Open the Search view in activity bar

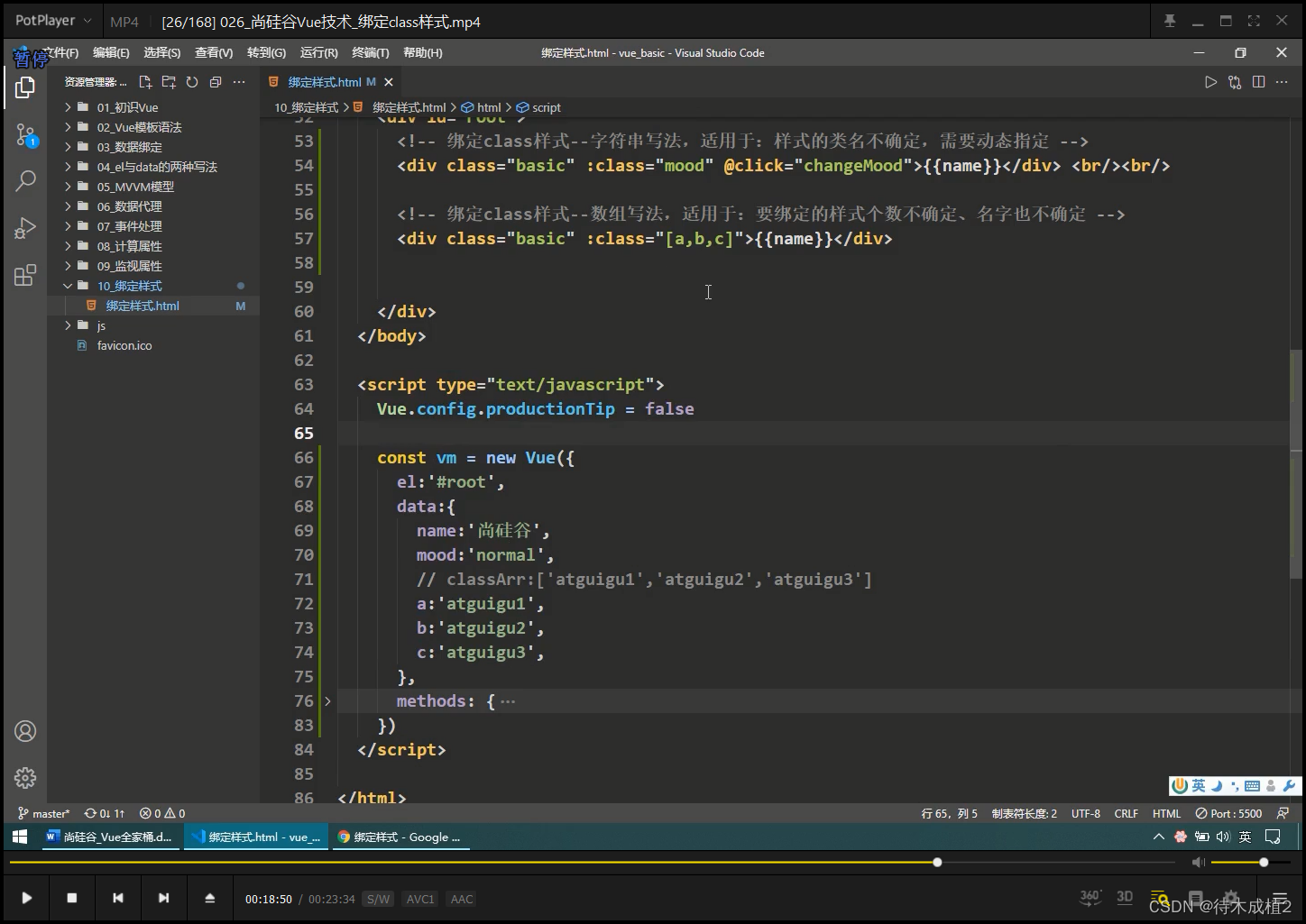click(25, 181)
